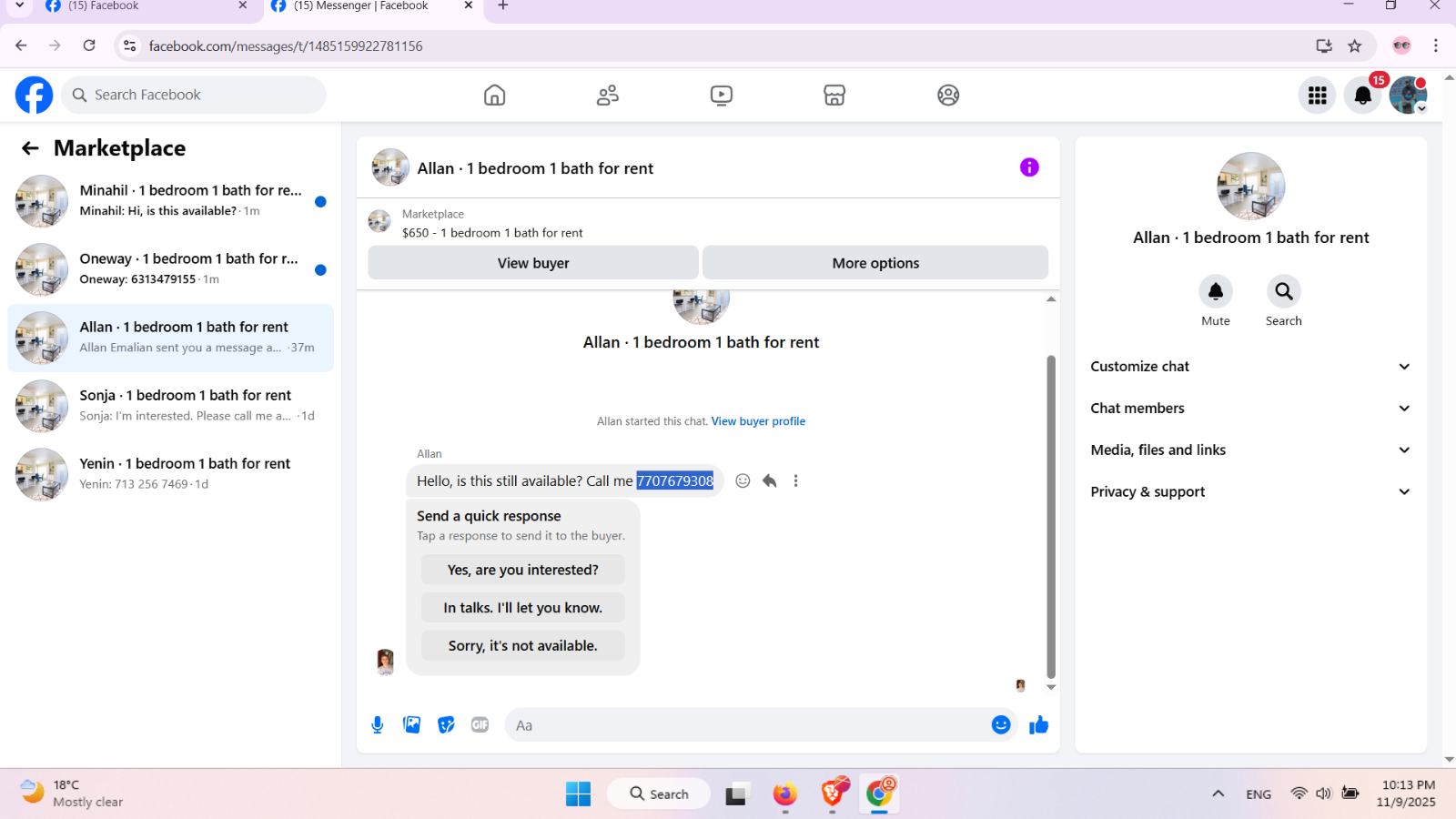Show hidden system tray icons
The height and width of the screenshot is (819, 1456).
pos(1218,794)
